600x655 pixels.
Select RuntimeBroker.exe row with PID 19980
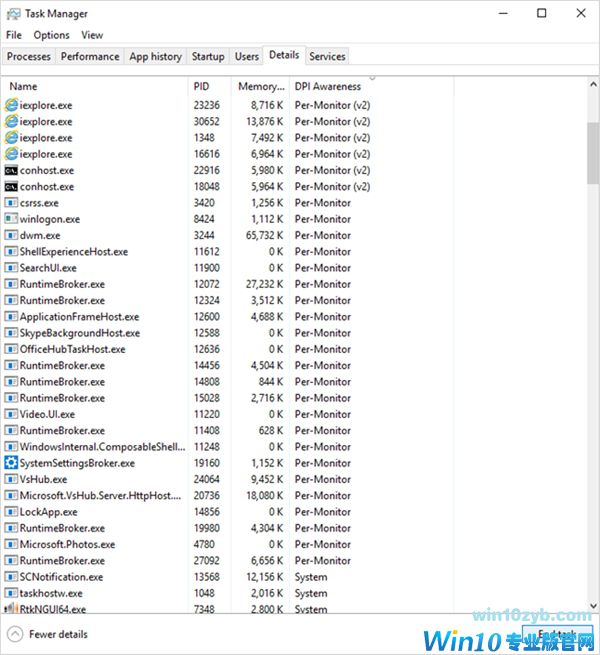[229, 528]
